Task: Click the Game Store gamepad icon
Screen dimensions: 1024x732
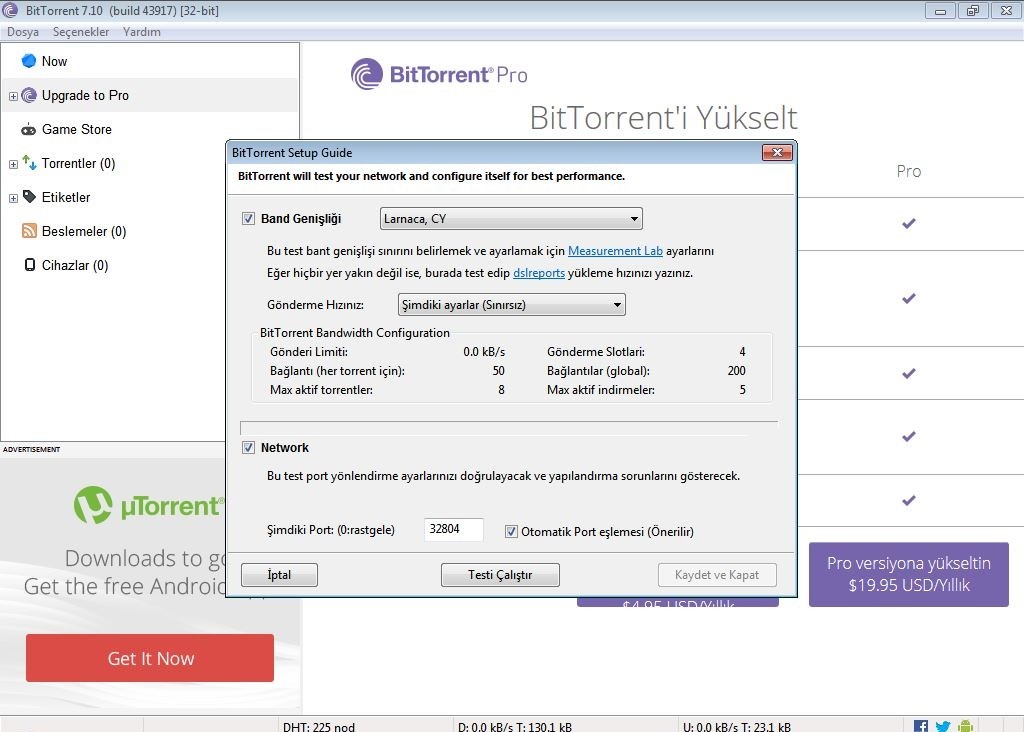Action: click(x=29, y=129)
